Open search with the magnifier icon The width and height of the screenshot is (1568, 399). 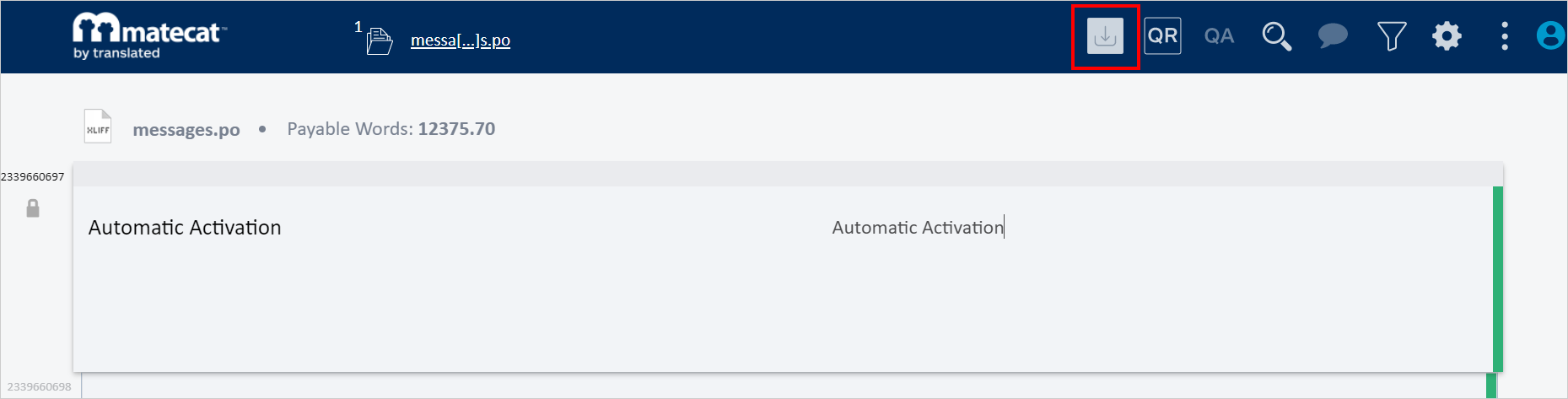(1275, 36)
